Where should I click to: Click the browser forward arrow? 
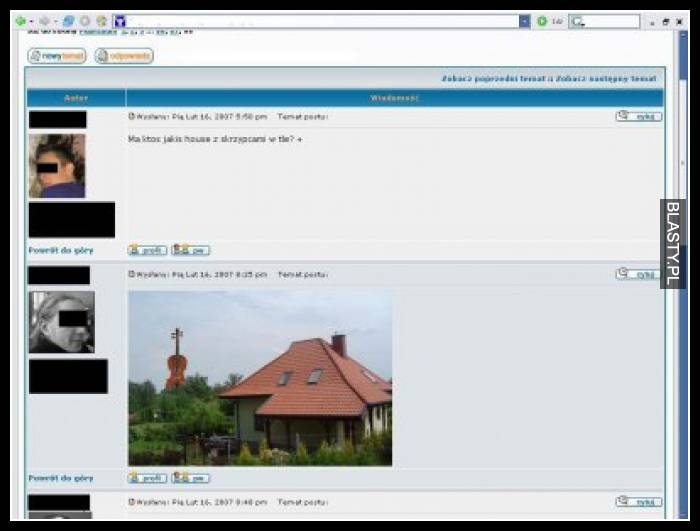coord(44,21)
